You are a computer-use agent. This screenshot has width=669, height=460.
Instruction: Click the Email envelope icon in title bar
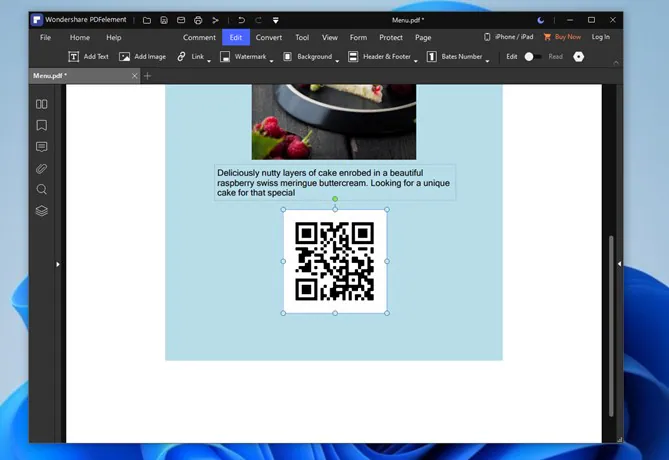(x=181, y=20)
